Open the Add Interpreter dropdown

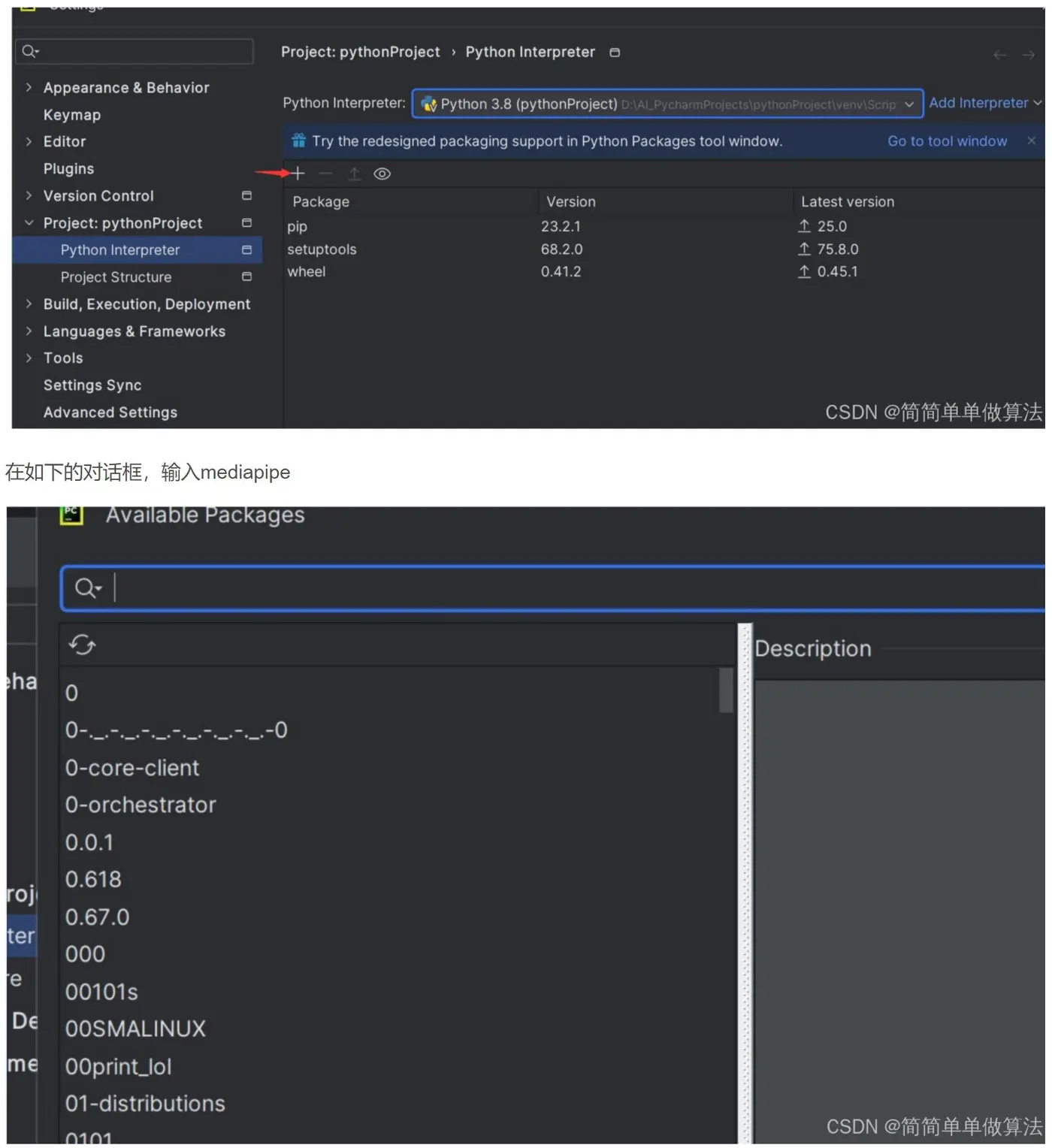click(985, 103)
